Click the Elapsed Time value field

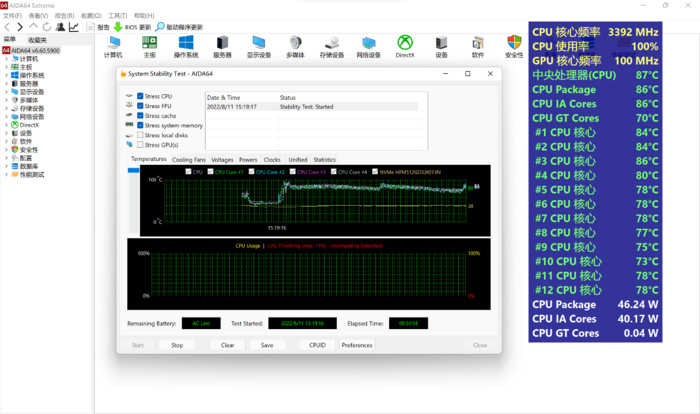coord(408,323)
